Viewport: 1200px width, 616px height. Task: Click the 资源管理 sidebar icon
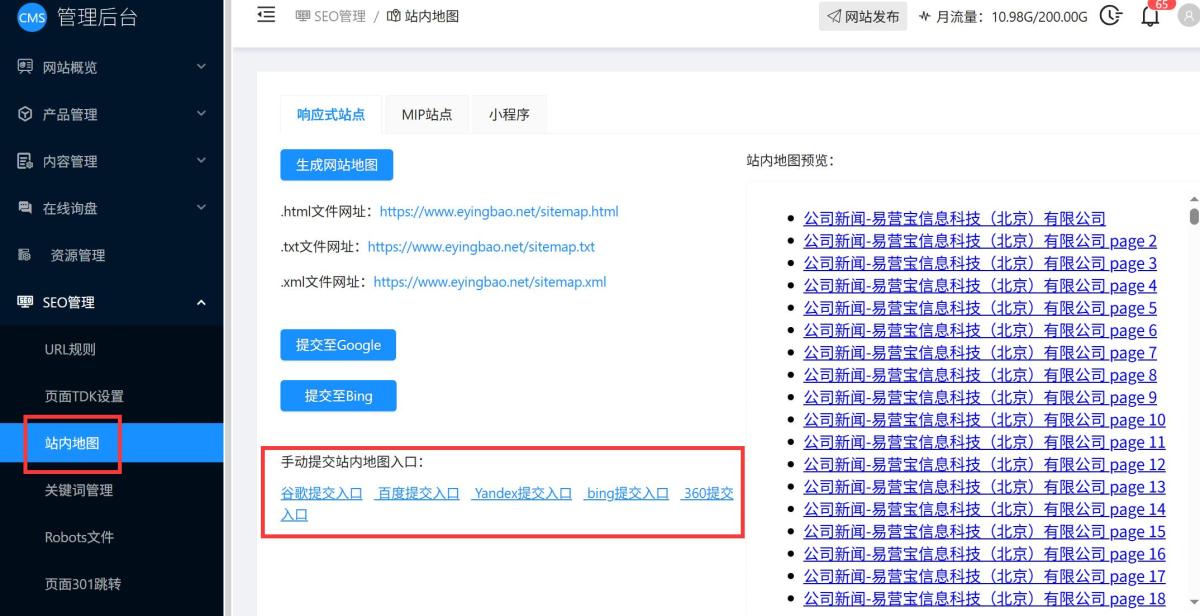25,255
